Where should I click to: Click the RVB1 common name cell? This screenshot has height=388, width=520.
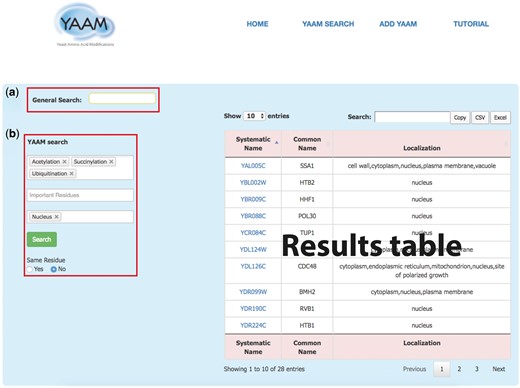[x=307, y=309]
